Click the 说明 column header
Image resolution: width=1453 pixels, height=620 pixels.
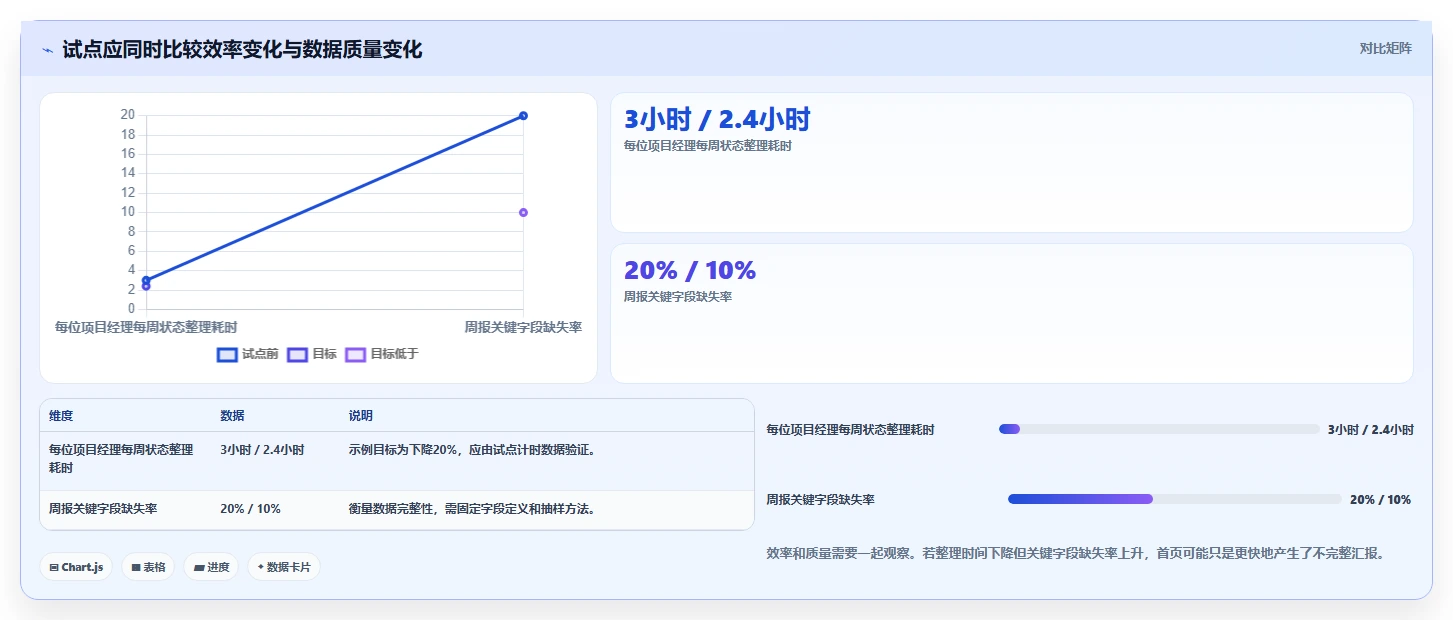[360, 416]
